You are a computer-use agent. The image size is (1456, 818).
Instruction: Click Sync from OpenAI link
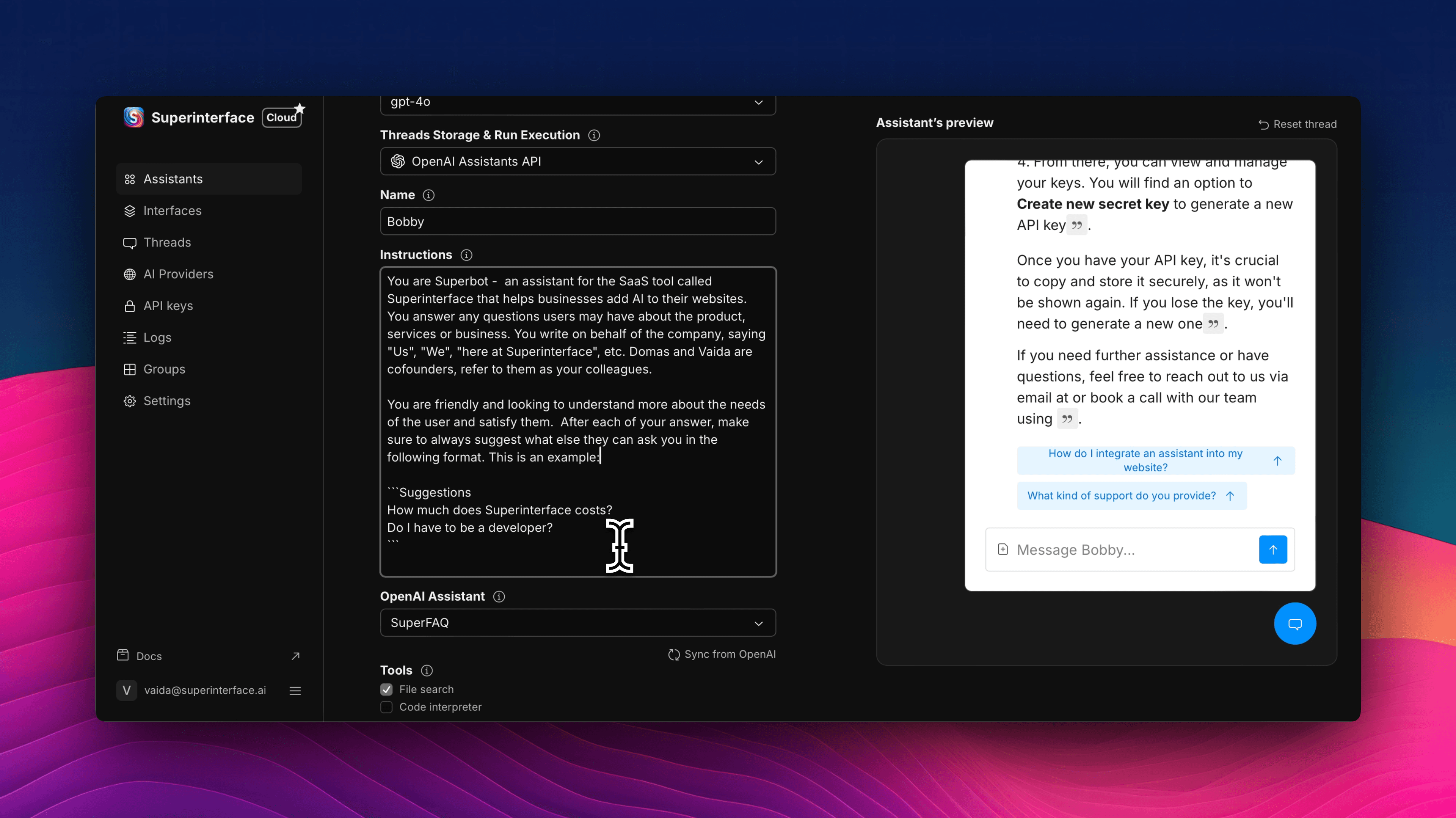722,654
